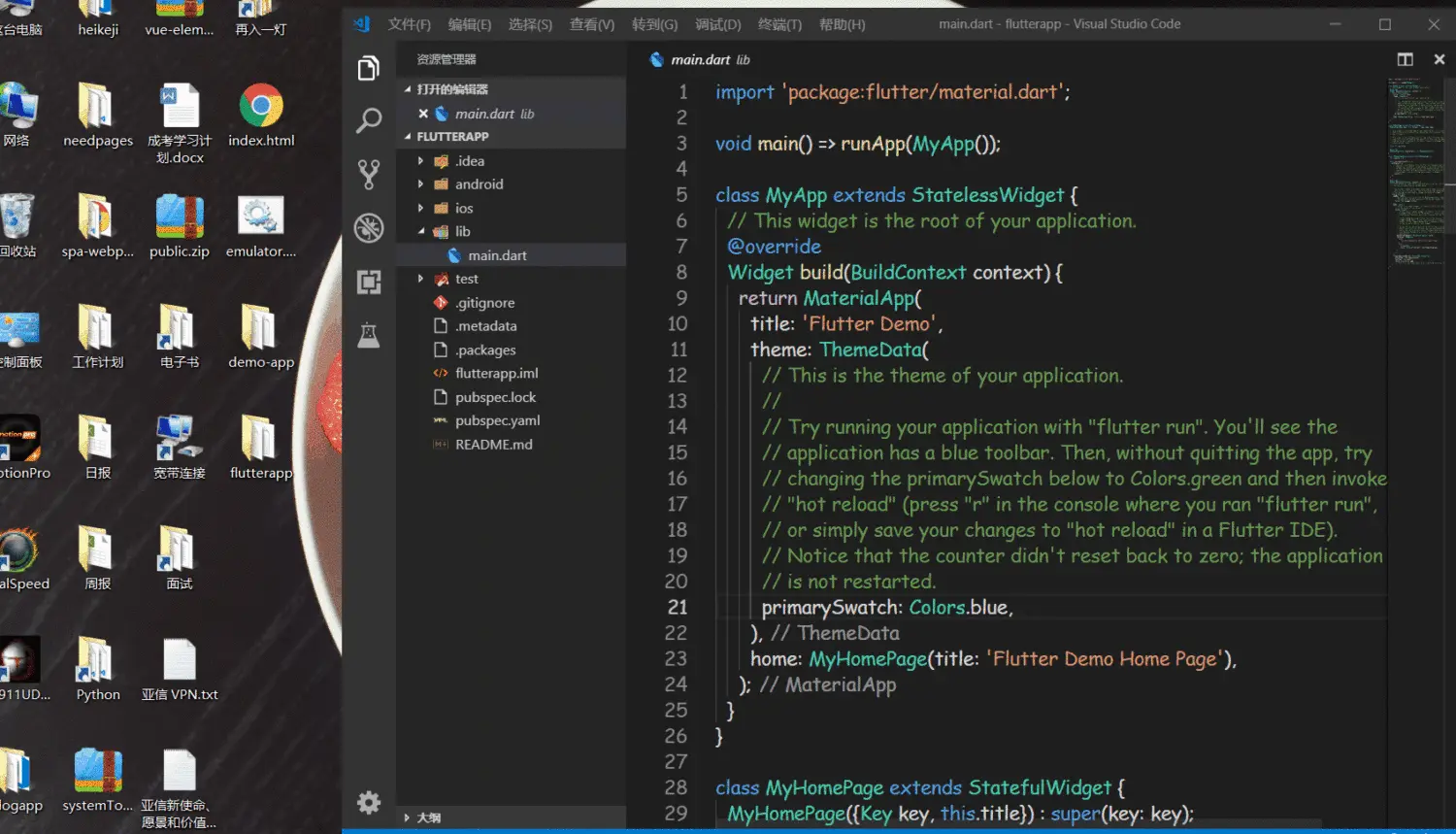The width and height of the screenshot is (1456, 834).
Task: Select the public.zip desktop archive
Action: point(180,226)
